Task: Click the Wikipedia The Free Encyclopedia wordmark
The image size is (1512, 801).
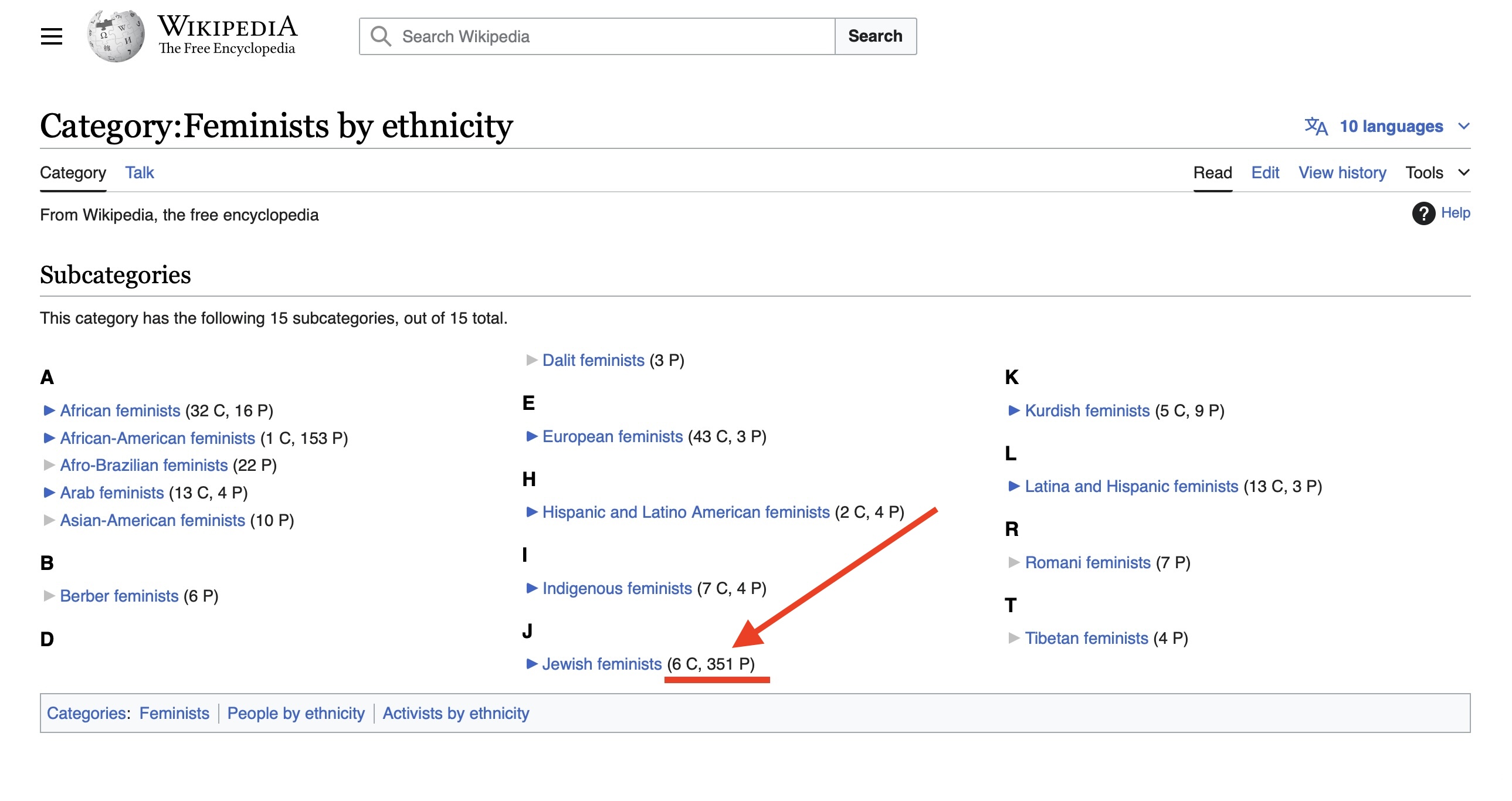Action: pyautogui.click(x=228, y=35)
